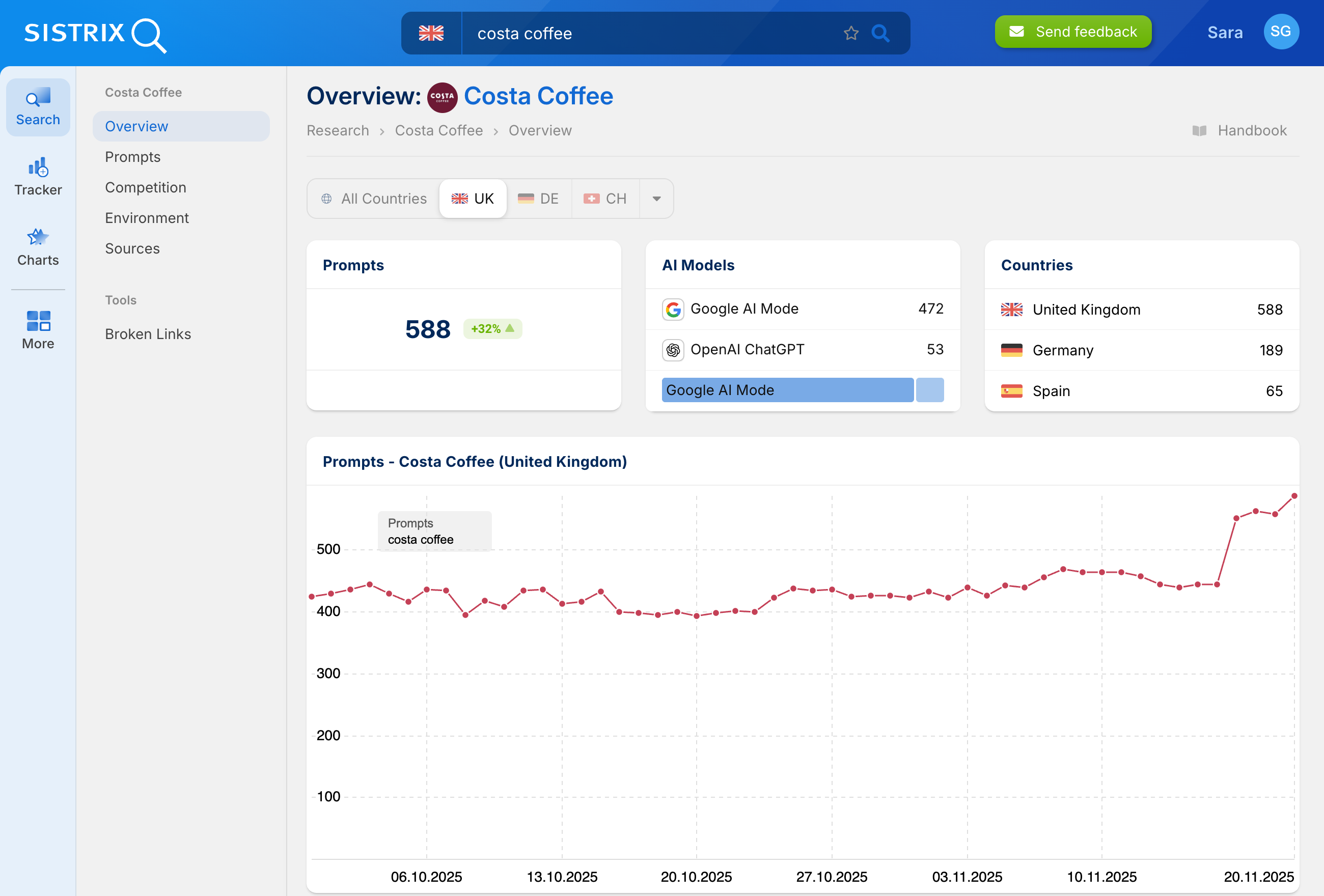The height and width of the screenshot is (896, 1324).
Task: Click the Send feedback button
Action: pos(1072,32)
